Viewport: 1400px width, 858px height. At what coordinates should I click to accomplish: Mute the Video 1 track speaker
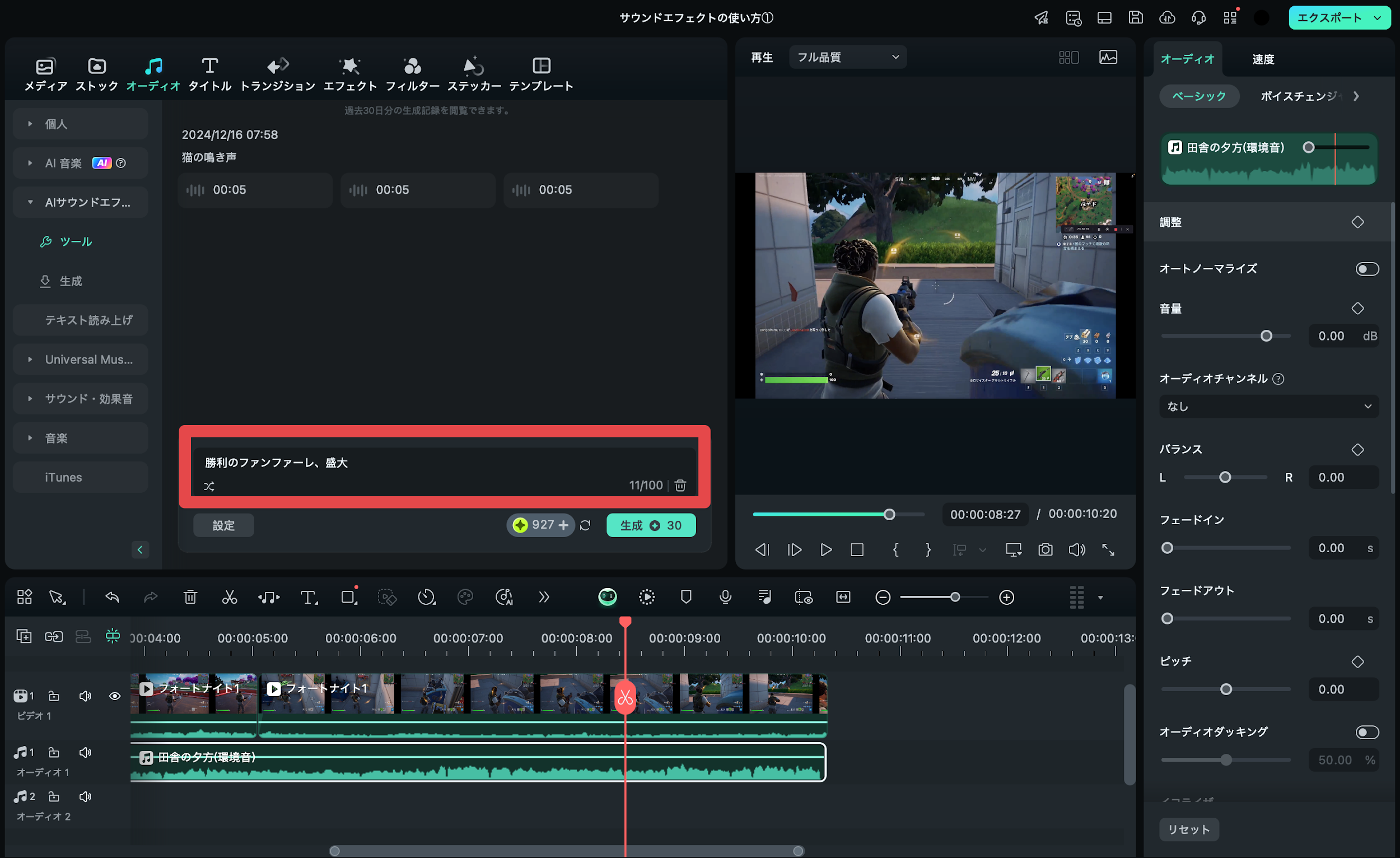click(85, 696)
